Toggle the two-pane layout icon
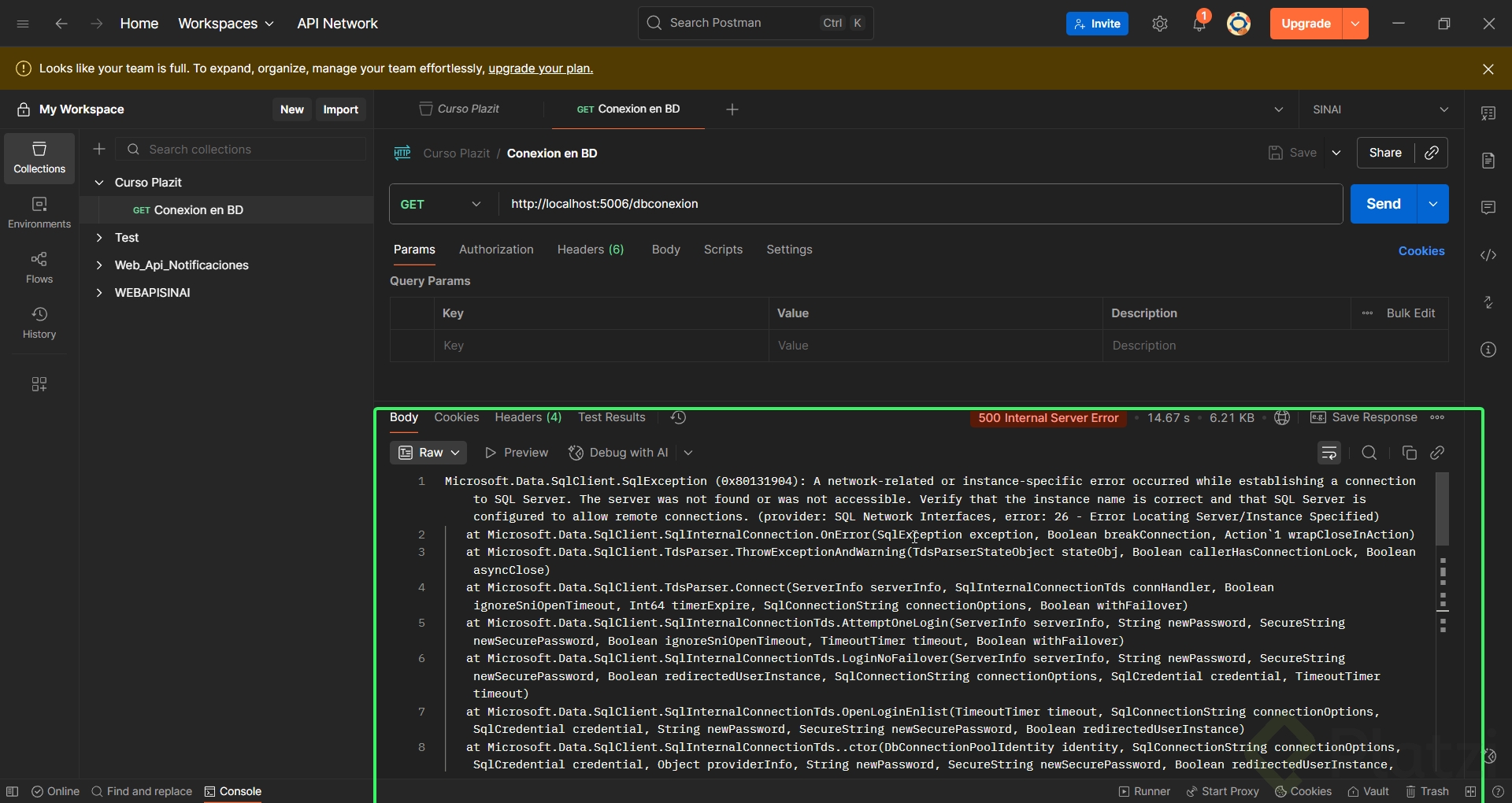This screenshot has width=1512, height=803. coord(1470,791)
